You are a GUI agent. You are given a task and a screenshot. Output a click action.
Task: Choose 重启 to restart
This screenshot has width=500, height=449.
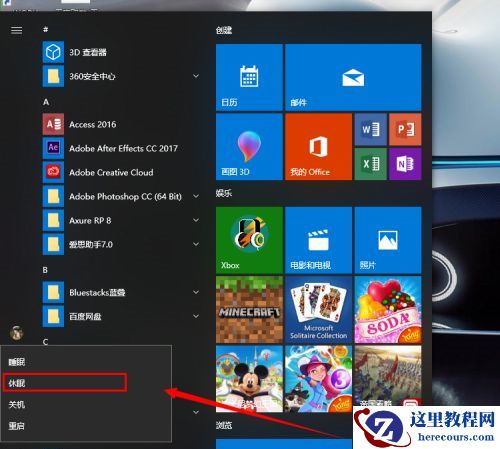[86, 426]
